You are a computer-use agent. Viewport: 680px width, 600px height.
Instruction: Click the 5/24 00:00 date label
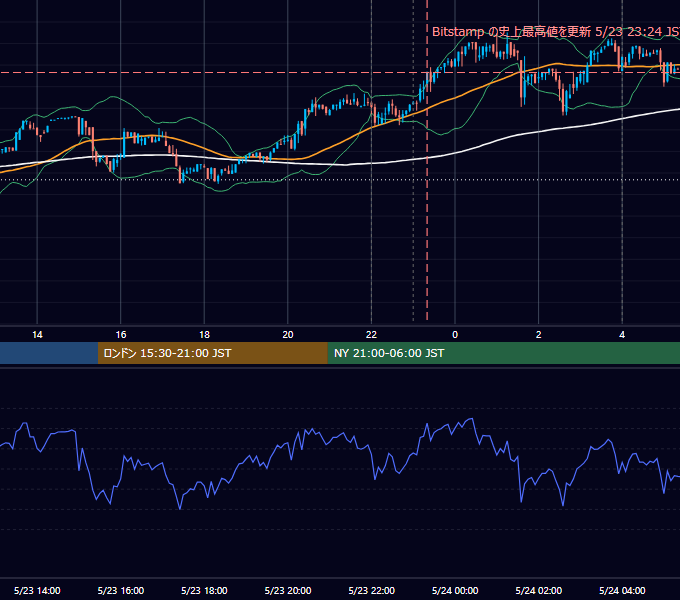(455, 590)
